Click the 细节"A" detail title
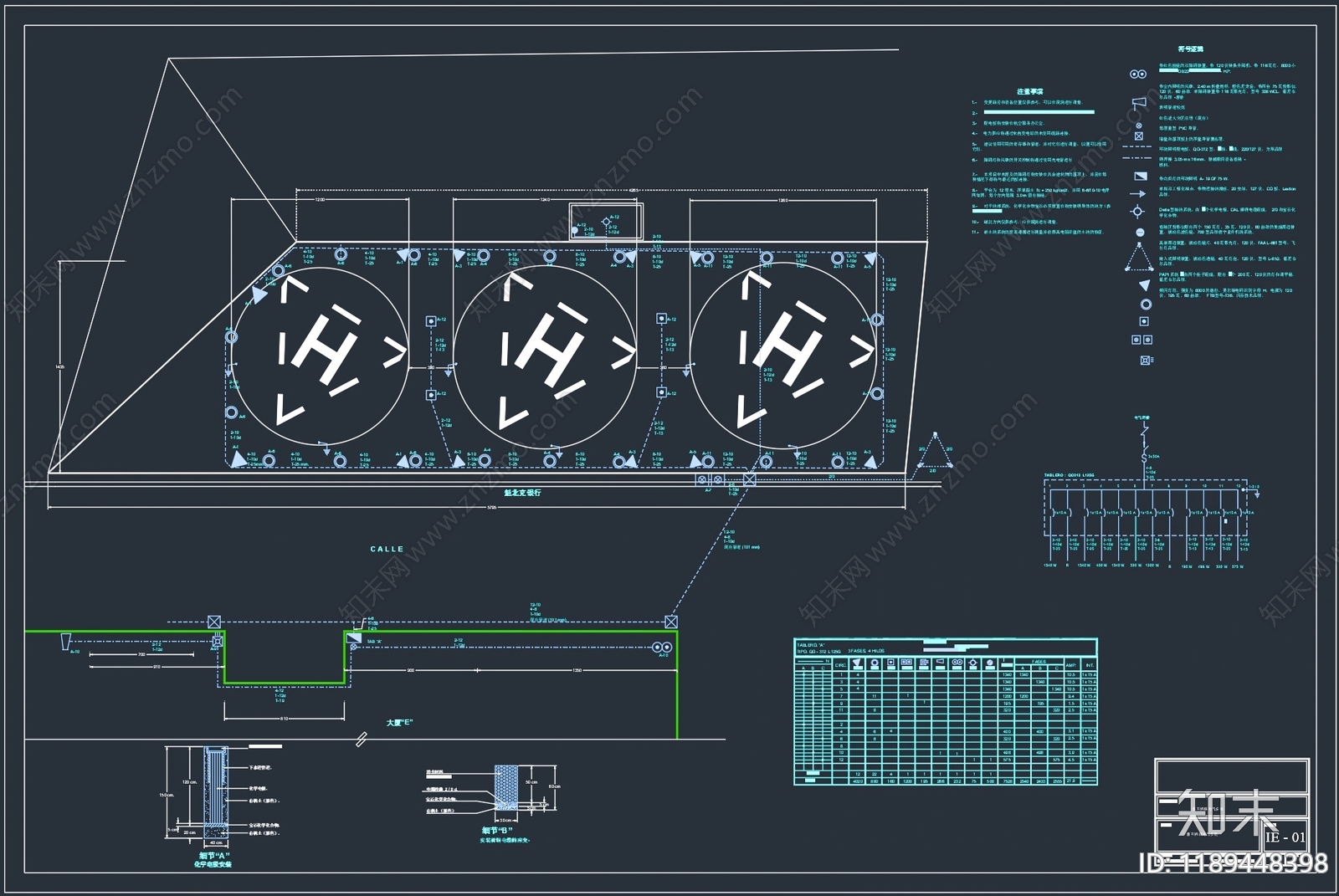1339x896 pixels. pyautogui.click(x=214, y=856)
